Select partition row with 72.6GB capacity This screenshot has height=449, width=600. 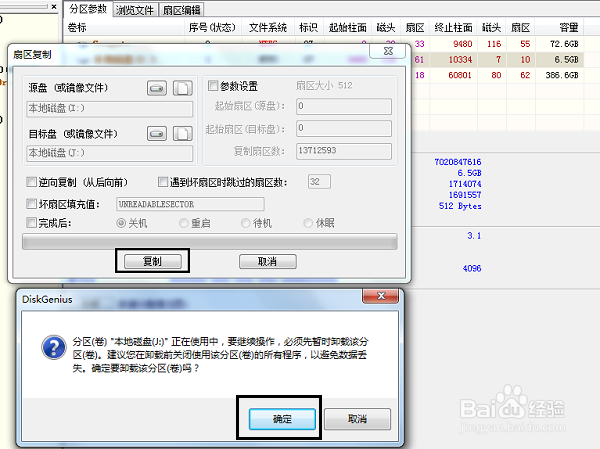coord(497,44)
